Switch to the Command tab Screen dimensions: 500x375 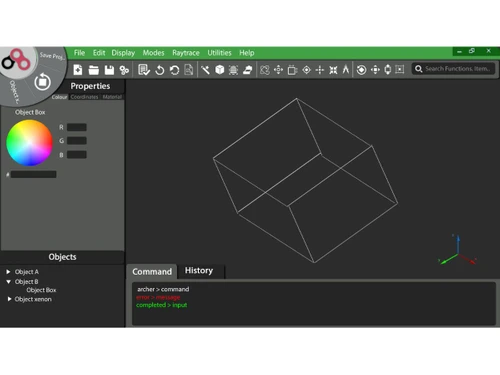click(x=152, y=272)
